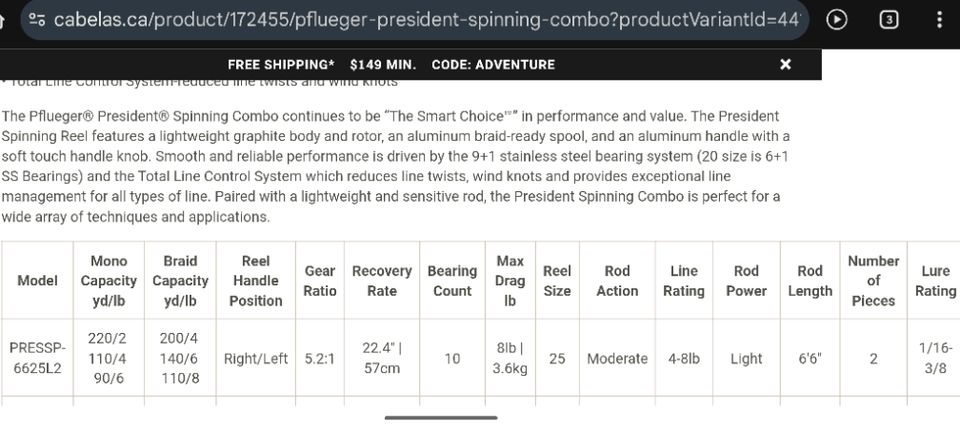Tap the bottom navigation gesture handle
This screenshot has width=960, height=430.
click(440, 417)
